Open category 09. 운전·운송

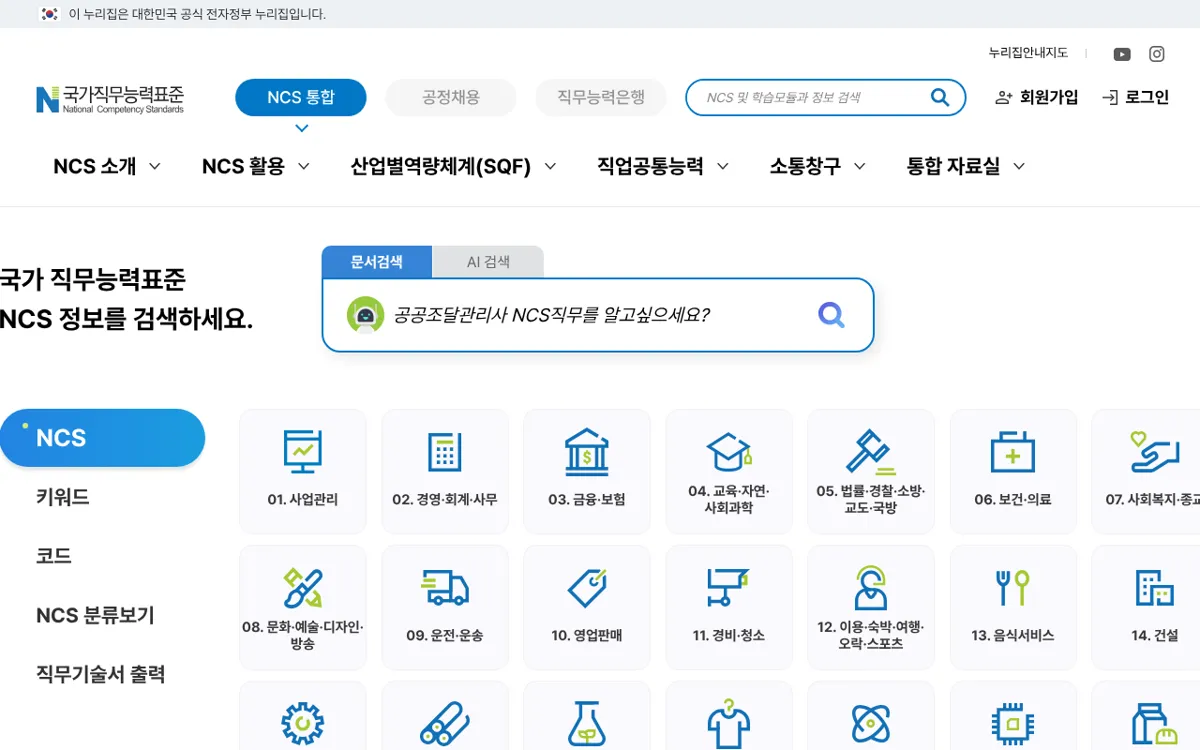coord(444,607)
